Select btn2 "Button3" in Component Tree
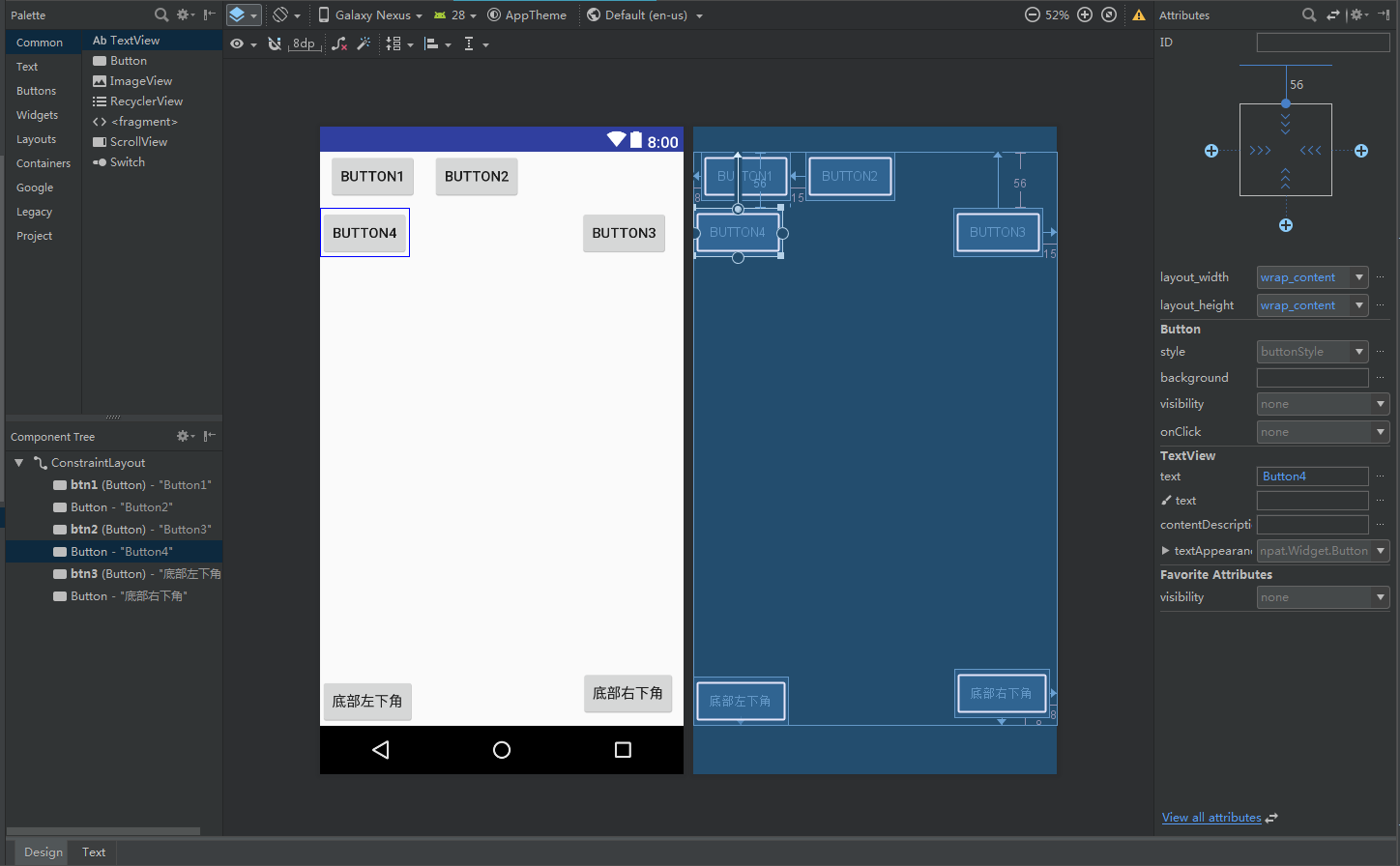The width and height of the screenshot is (1400, 866). coord(114,530)
